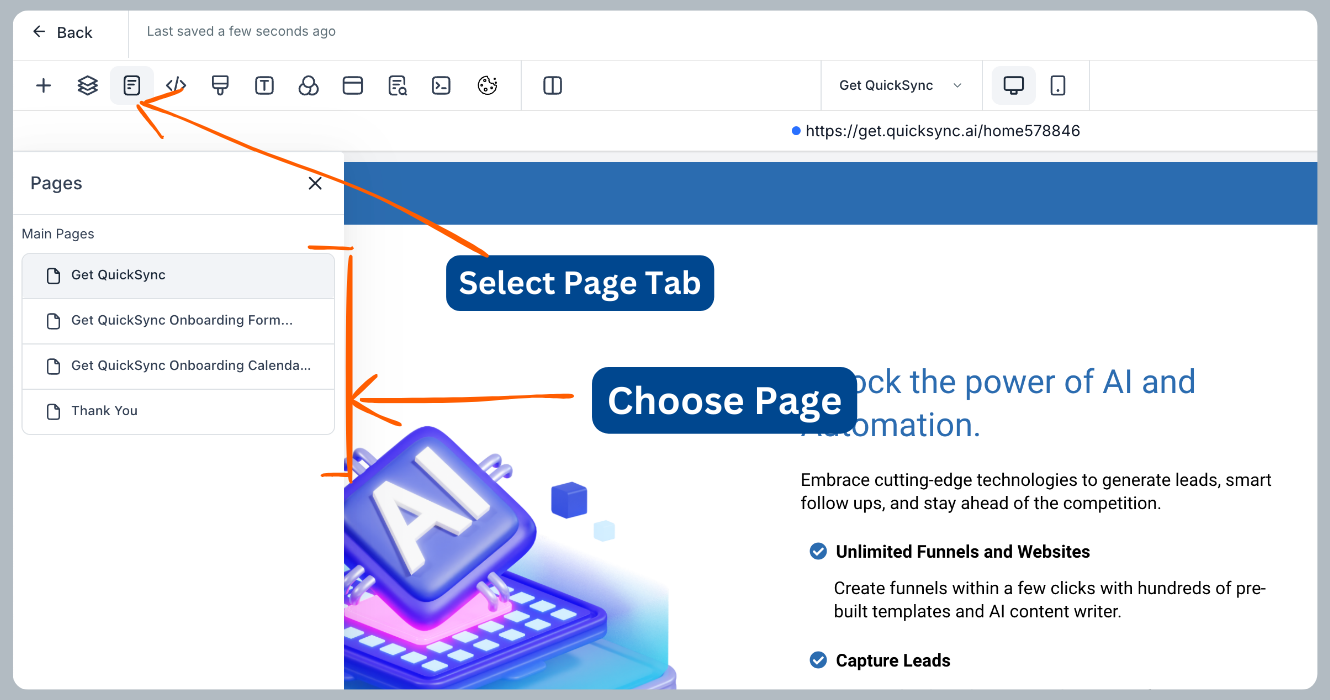Select Get QuickSync Onboarding Calendar page
1330x700 pixels.
click(178, 366)
